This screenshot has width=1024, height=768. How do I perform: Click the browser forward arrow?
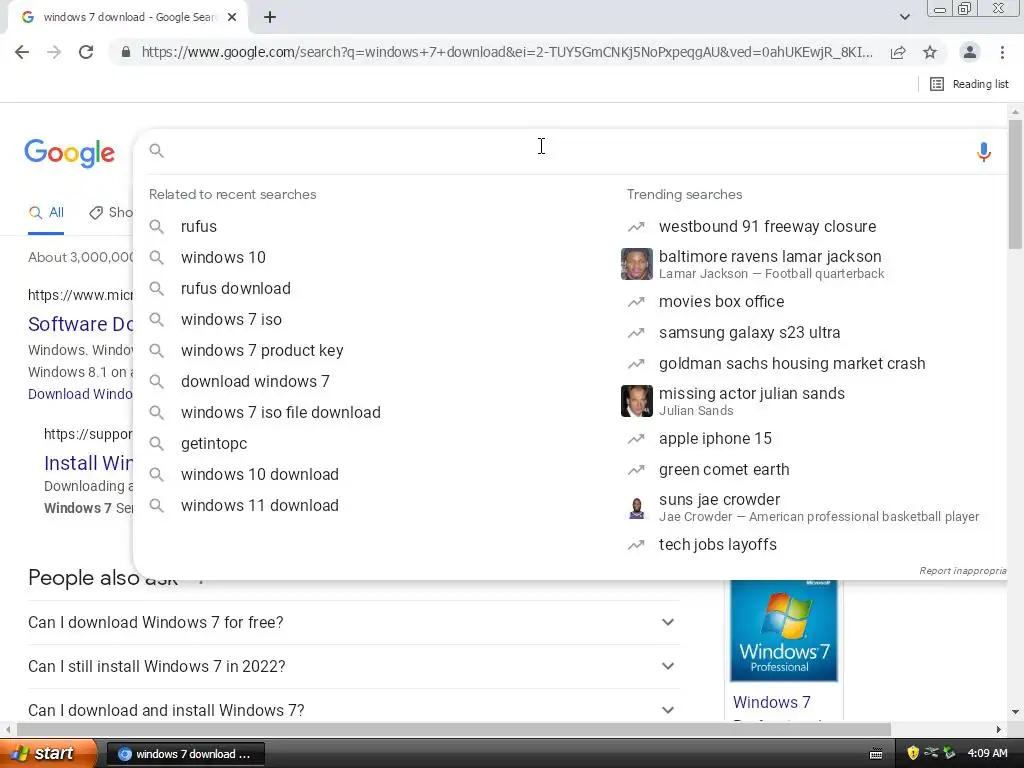point(54,52)
